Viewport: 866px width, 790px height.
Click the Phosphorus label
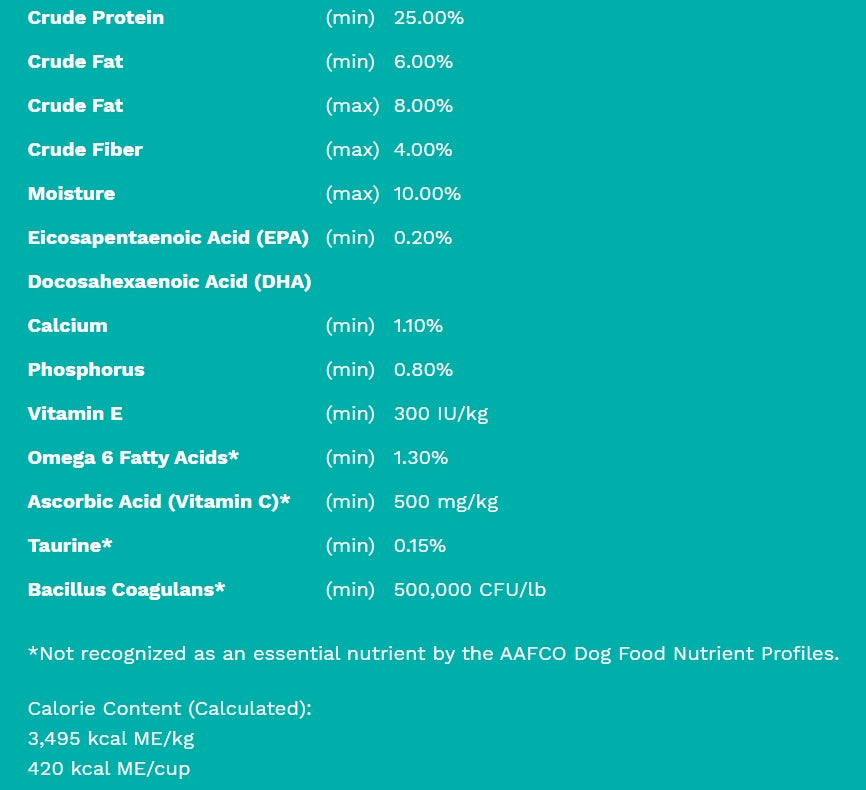86,370
